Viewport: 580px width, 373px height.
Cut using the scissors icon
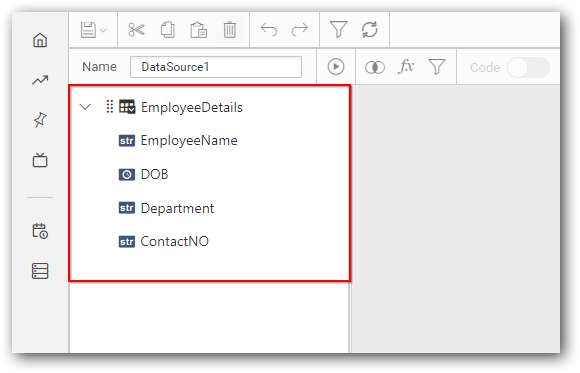[136, 30]
